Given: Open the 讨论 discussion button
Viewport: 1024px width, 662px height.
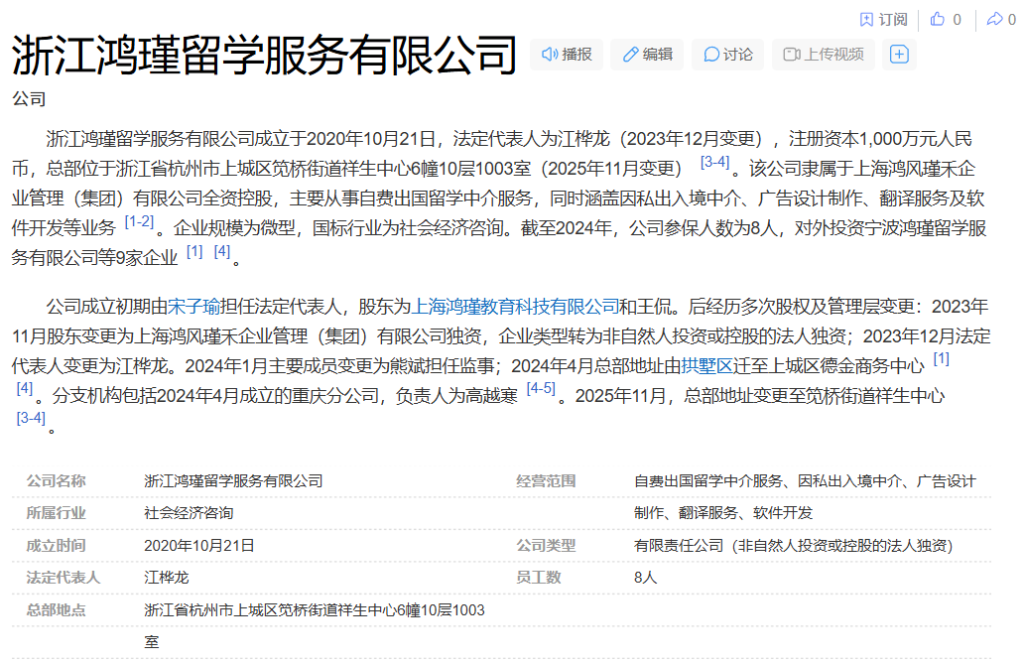Looking at the screenshot, I should [728, 54].
